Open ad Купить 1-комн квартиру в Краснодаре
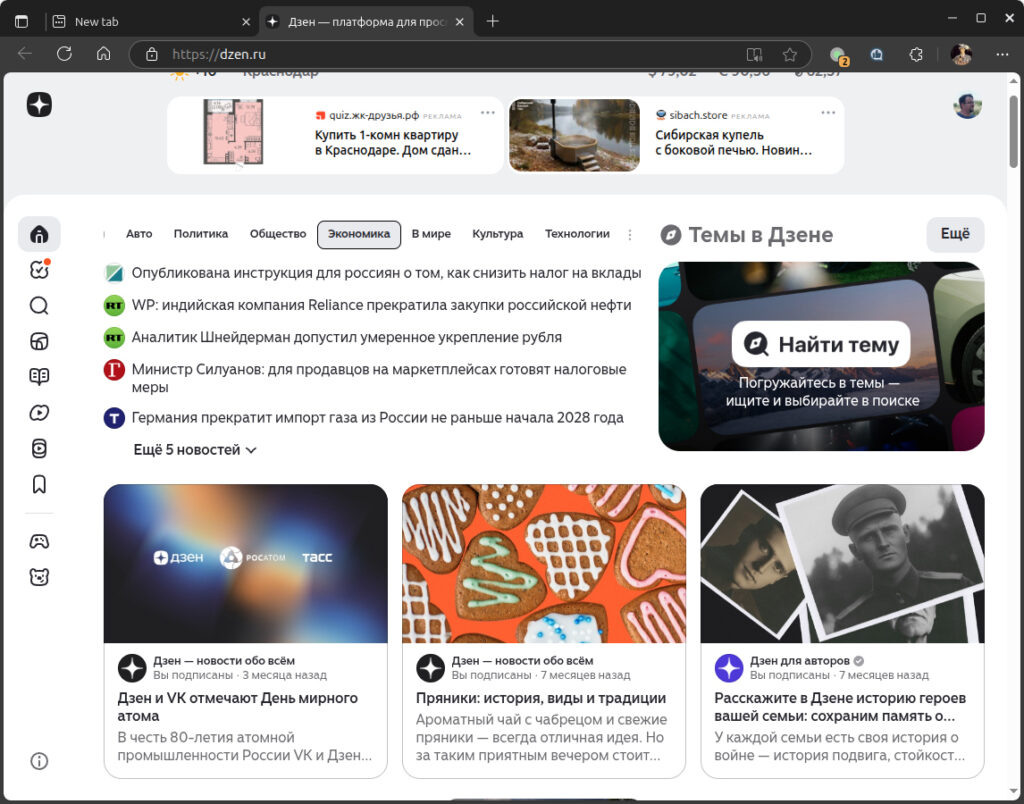This screenshot has width=1024, height=804. [392, 142]
